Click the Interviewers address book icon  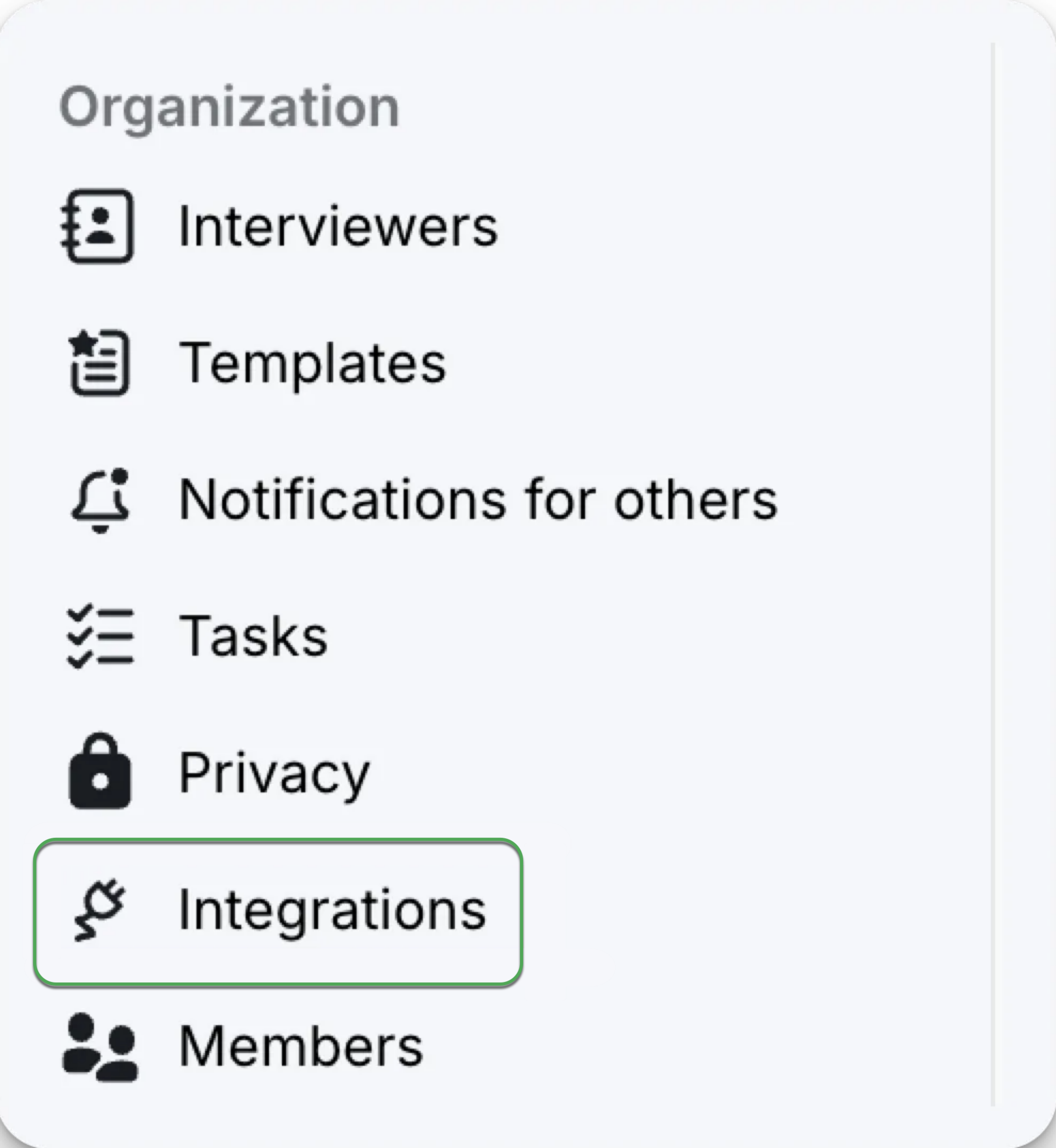[x=98, y=226]
